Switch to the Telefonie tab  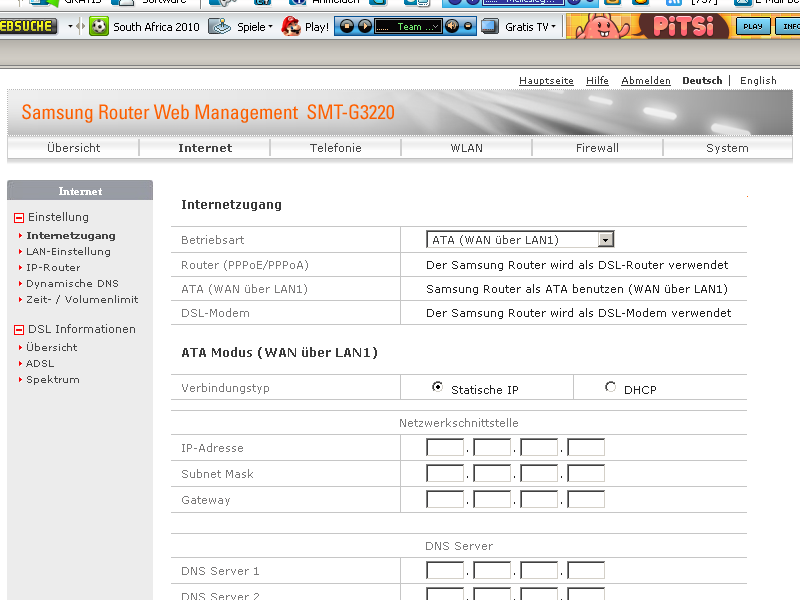point(336,148)
